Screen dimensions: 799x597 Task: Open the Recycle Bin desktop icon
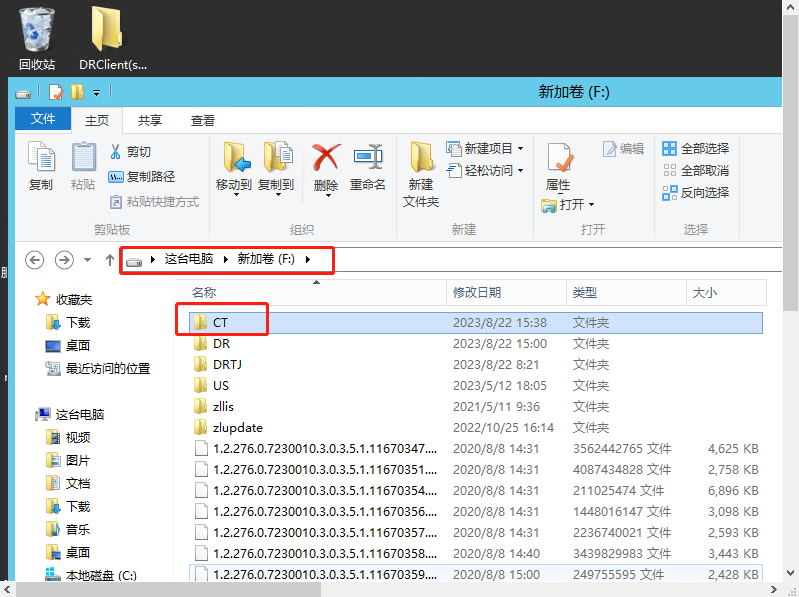[x=37, y=39]
